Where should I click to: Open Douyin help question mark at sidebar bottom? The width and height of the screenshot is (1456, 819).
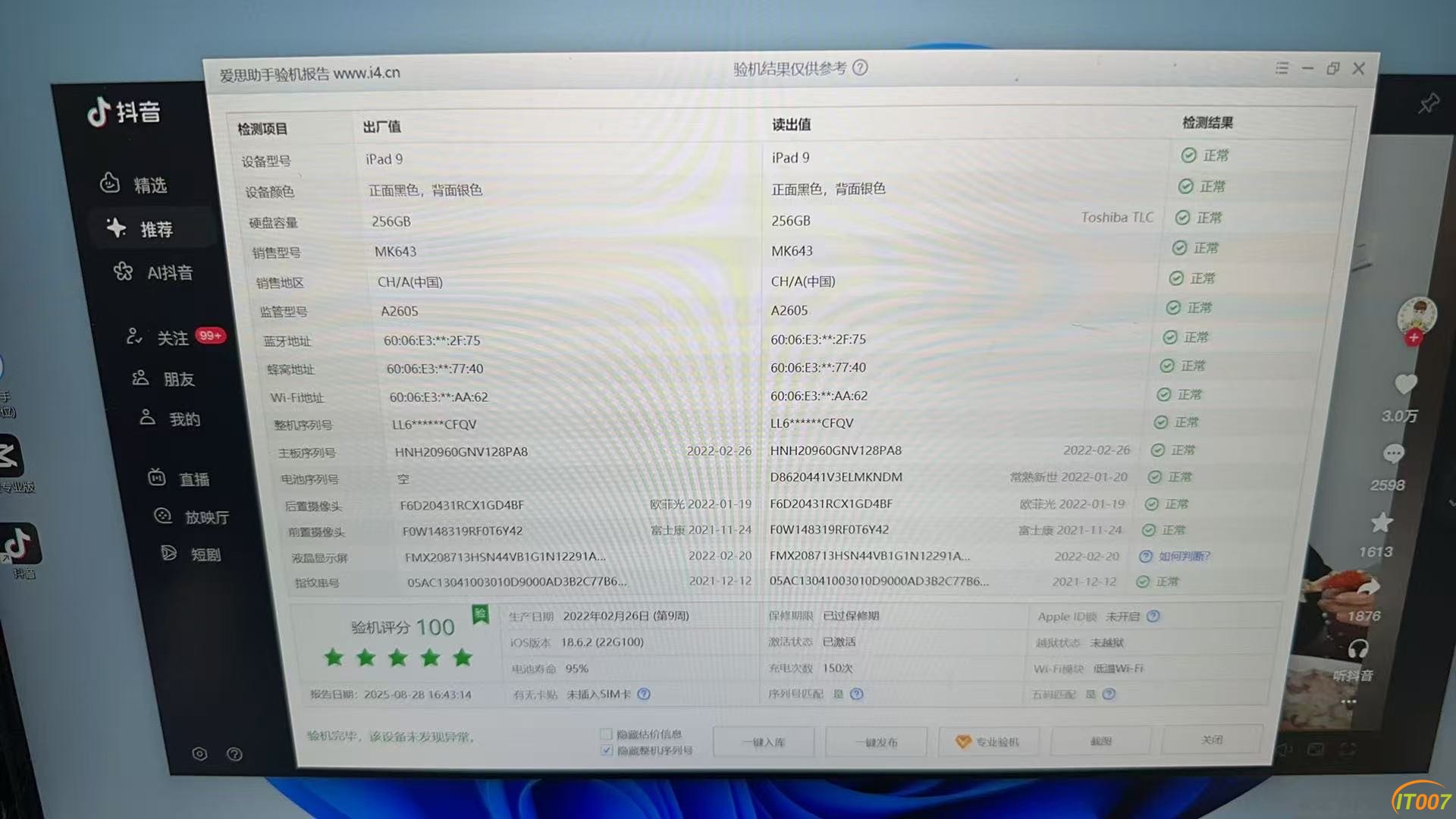235,754
